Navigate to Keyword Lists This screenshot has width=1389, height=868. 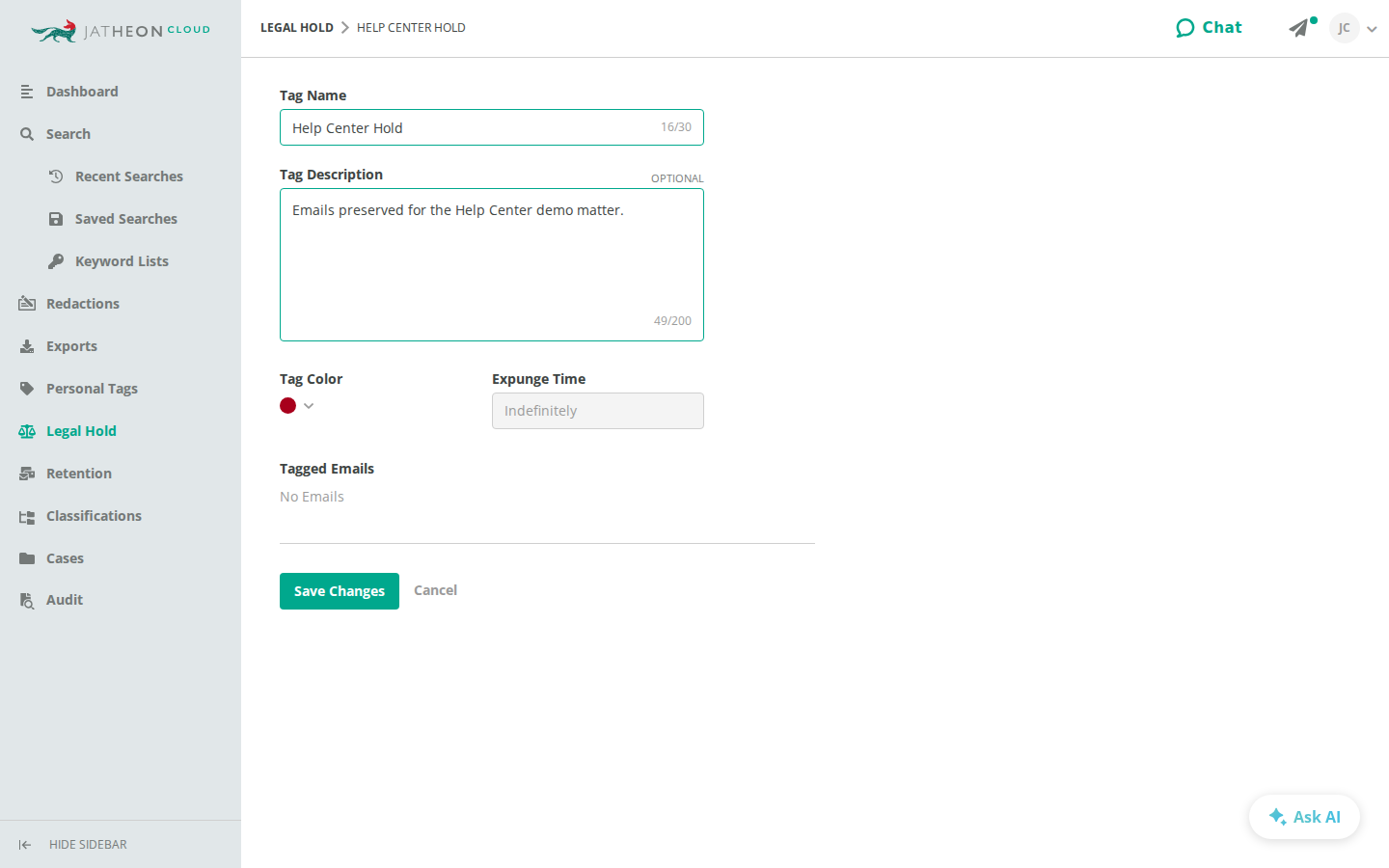122,261
